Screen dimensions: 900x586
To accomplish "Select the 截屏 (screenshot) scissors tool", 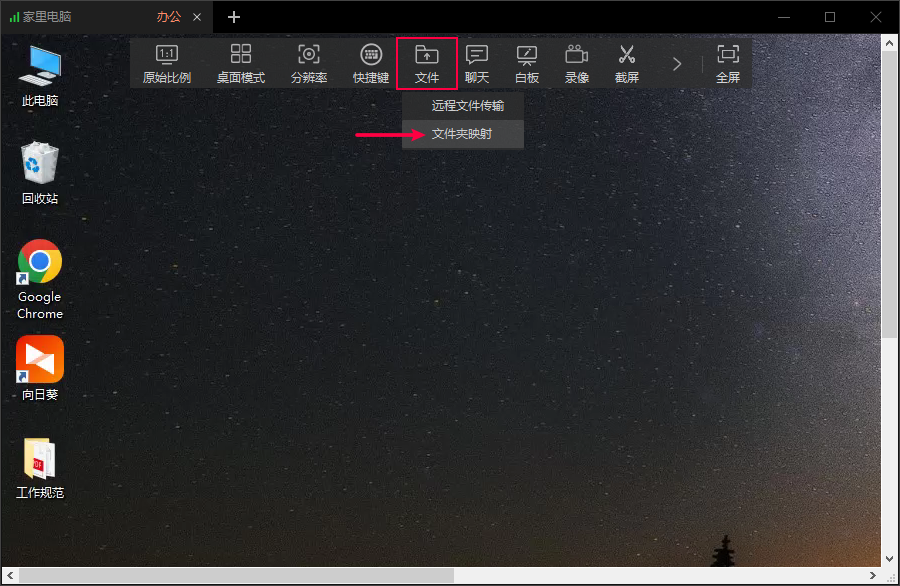I will click(627, 63).
